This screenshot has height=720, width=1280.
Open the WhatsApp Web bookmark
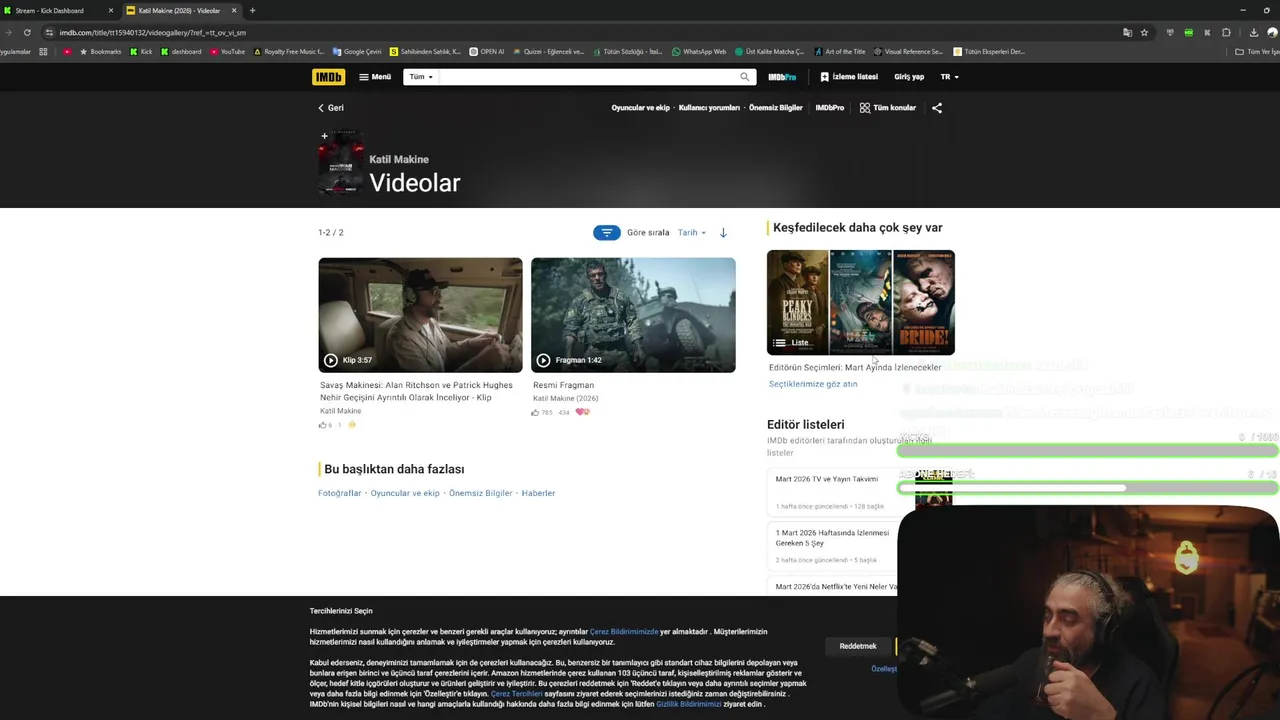coord(699,52)
